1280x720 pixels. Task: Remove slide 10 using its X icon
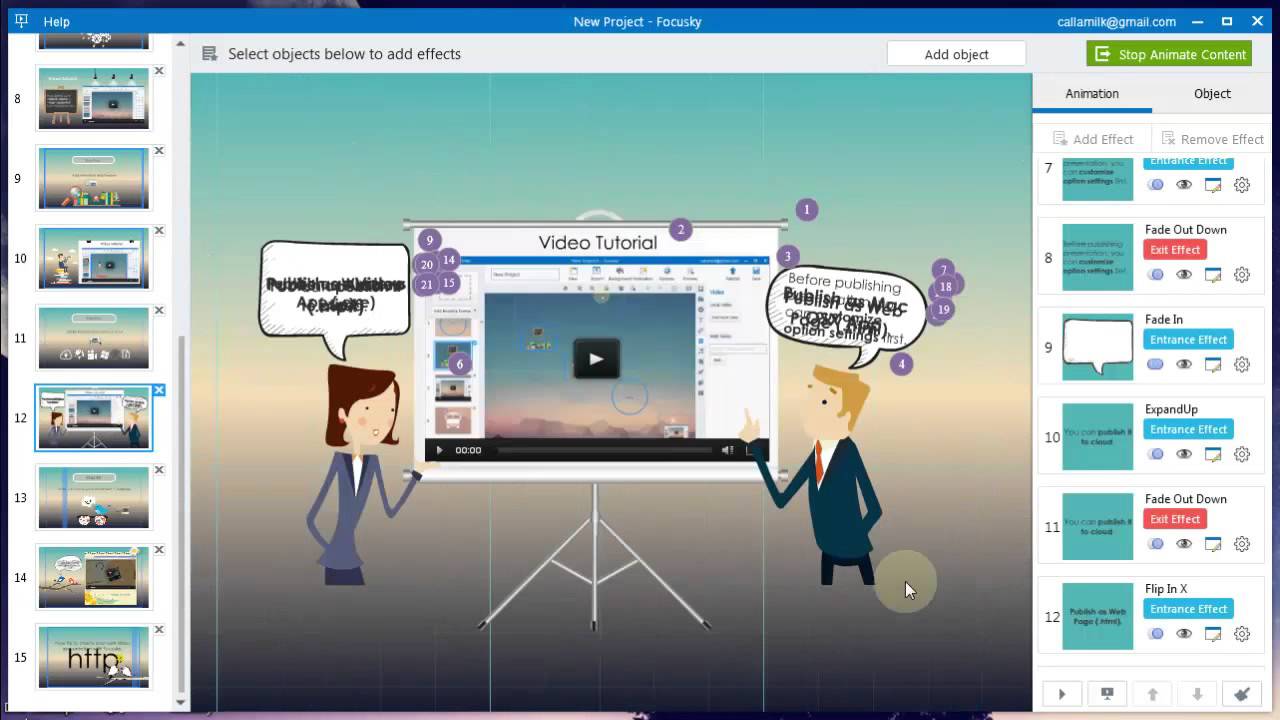click(159, 231)
